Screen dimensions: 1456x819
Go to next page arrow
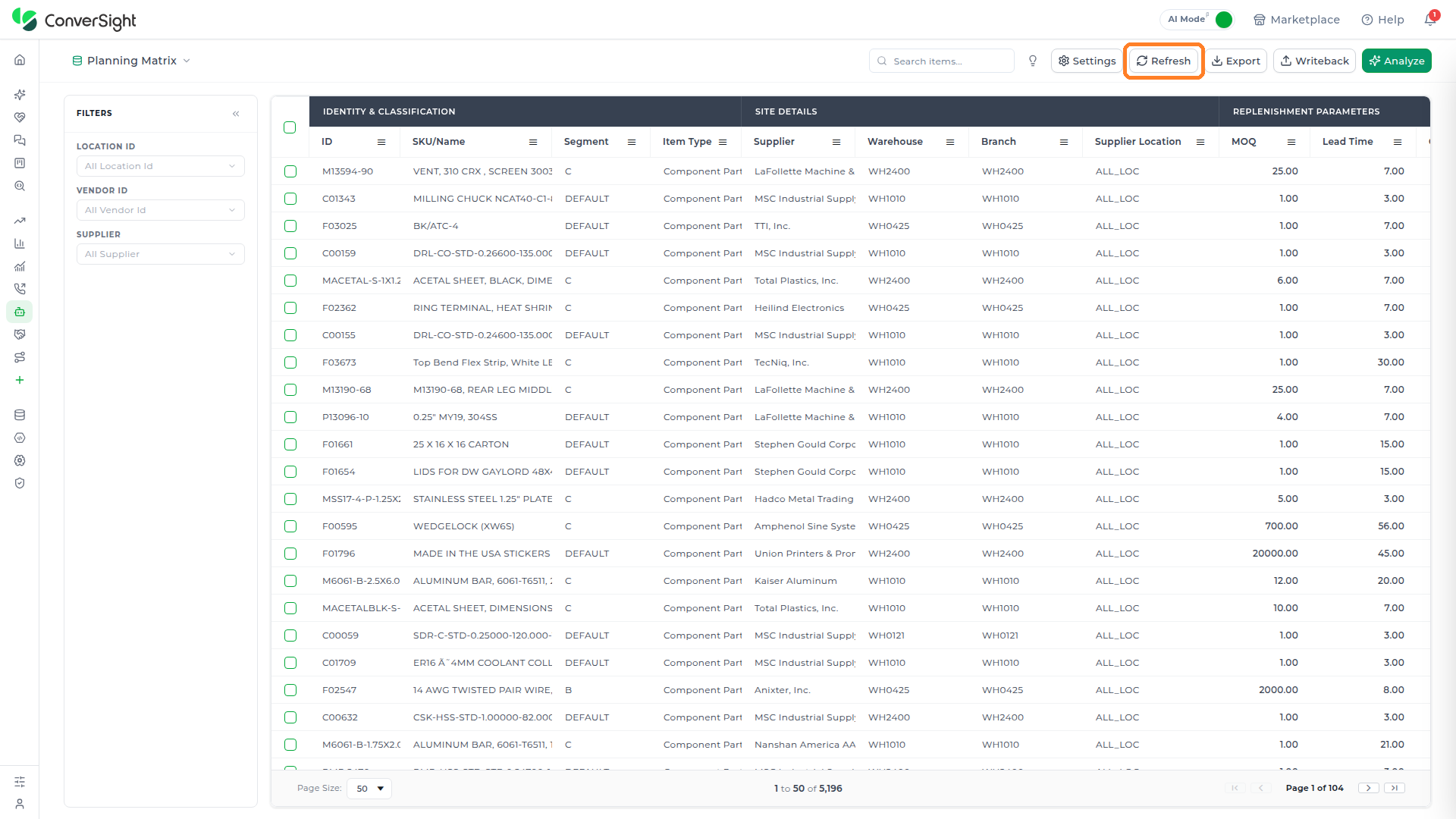[1369, 788]
